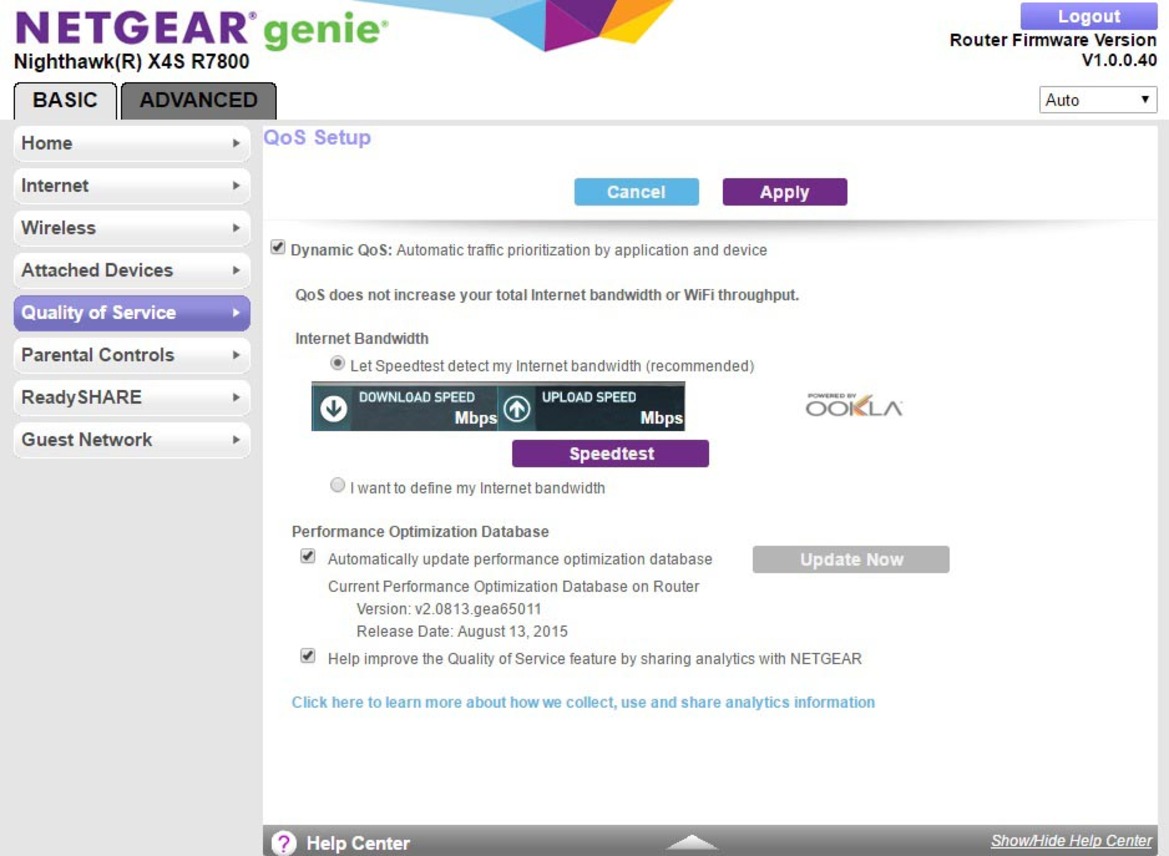Click Performance Optimization Database heading
1169x856 pixels.
point(420,532)
